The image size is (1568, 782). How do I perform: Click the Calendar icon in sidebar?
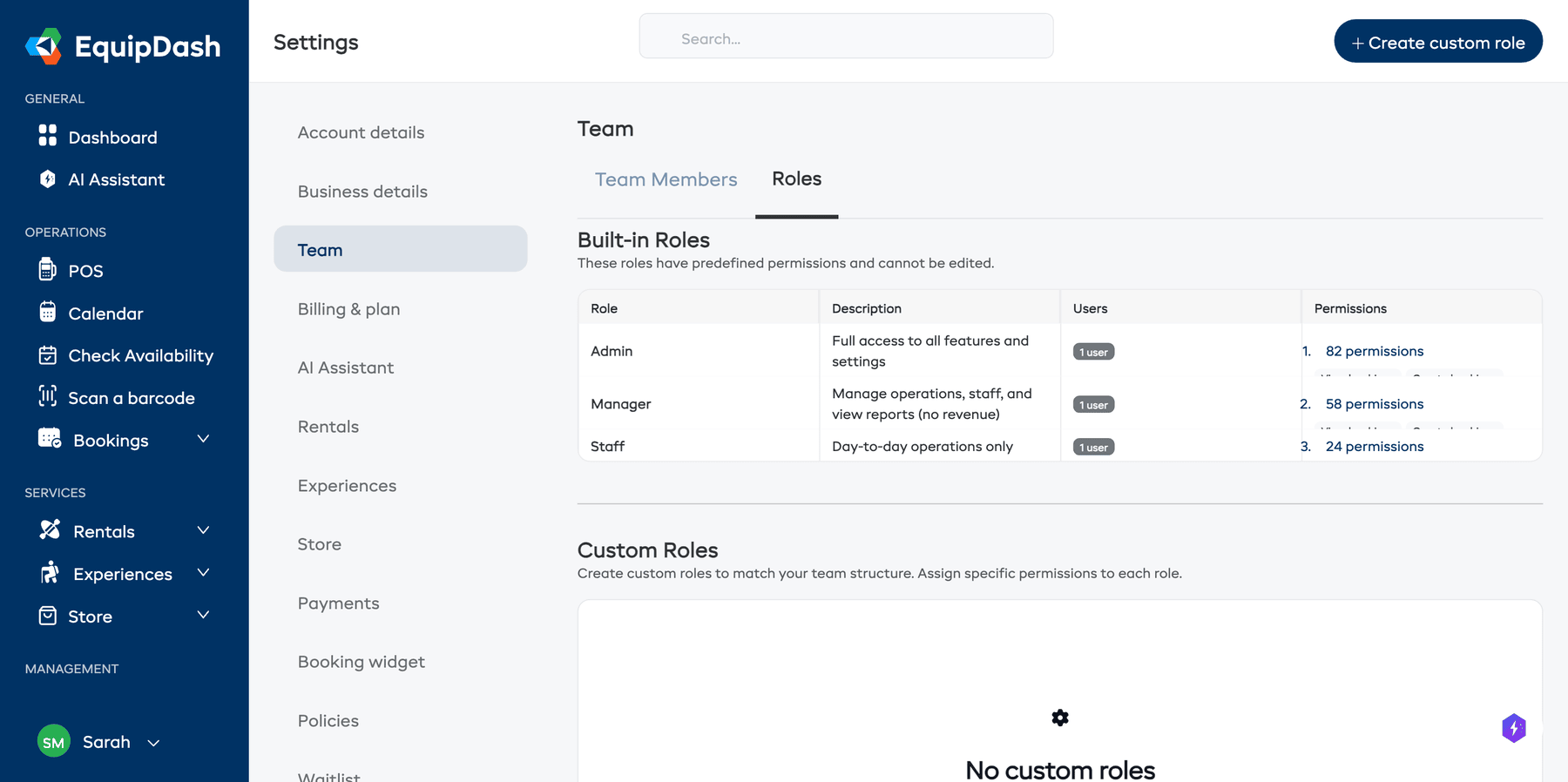48,312
